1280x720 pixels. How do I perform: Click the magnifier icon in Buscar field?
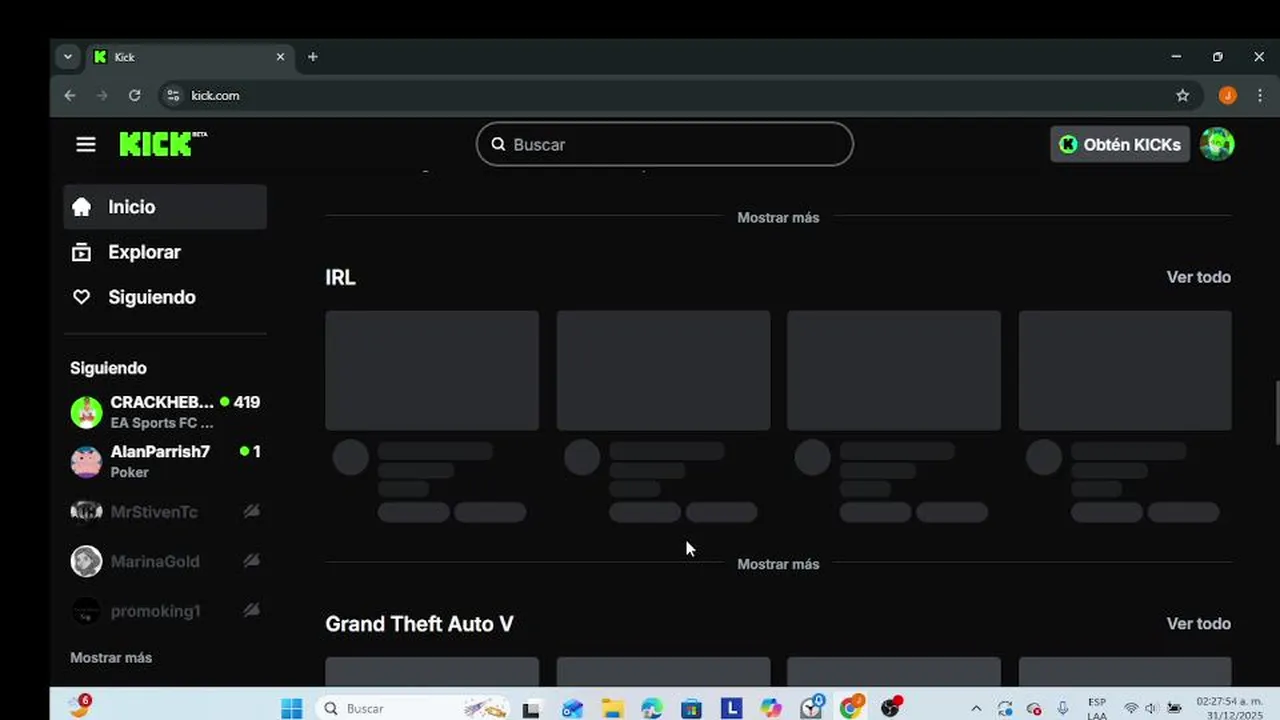coord(498,144)
